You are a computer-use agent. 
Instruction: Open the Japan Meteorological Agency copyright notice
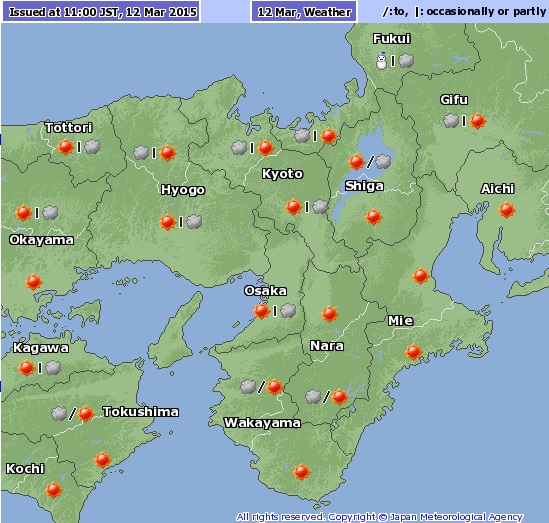click(x=380, y=517)
